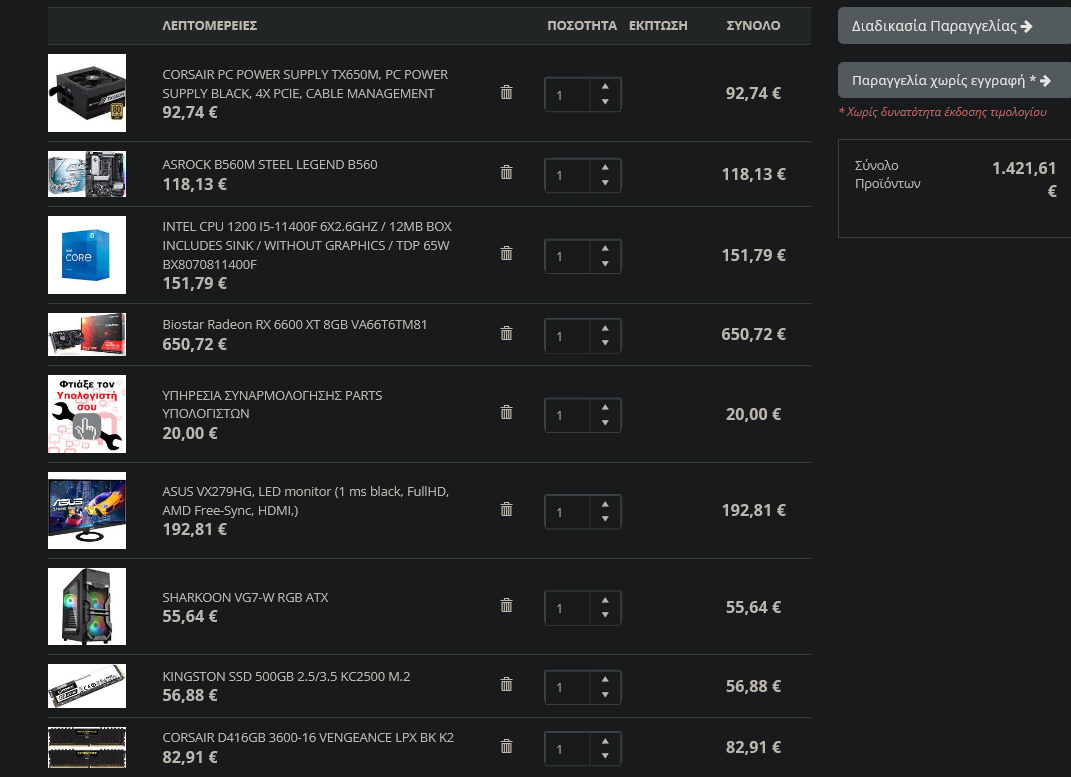
Task: Remove Biostar Radeon RX 6600 XT item
Action: 506,333
